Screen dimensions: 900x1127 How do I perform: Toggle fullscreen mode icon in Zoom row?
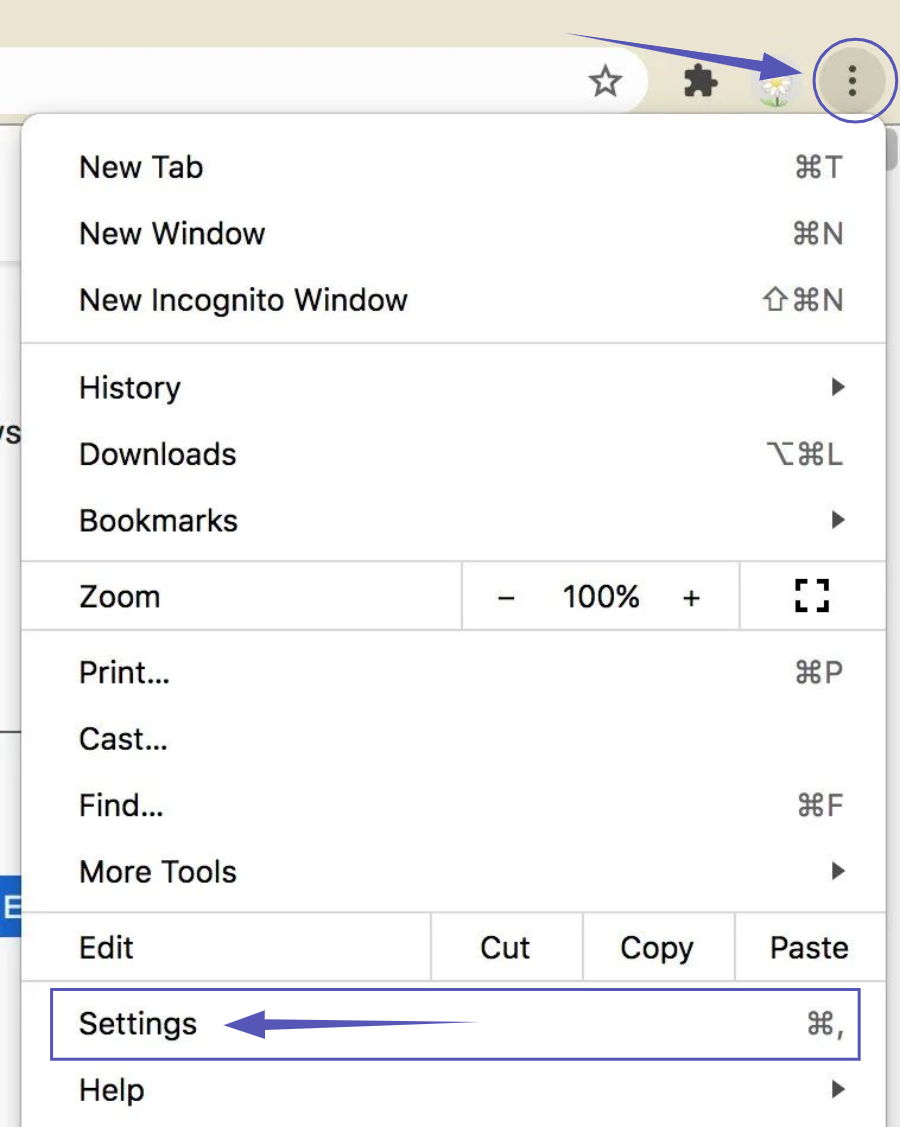coord(812,597)
